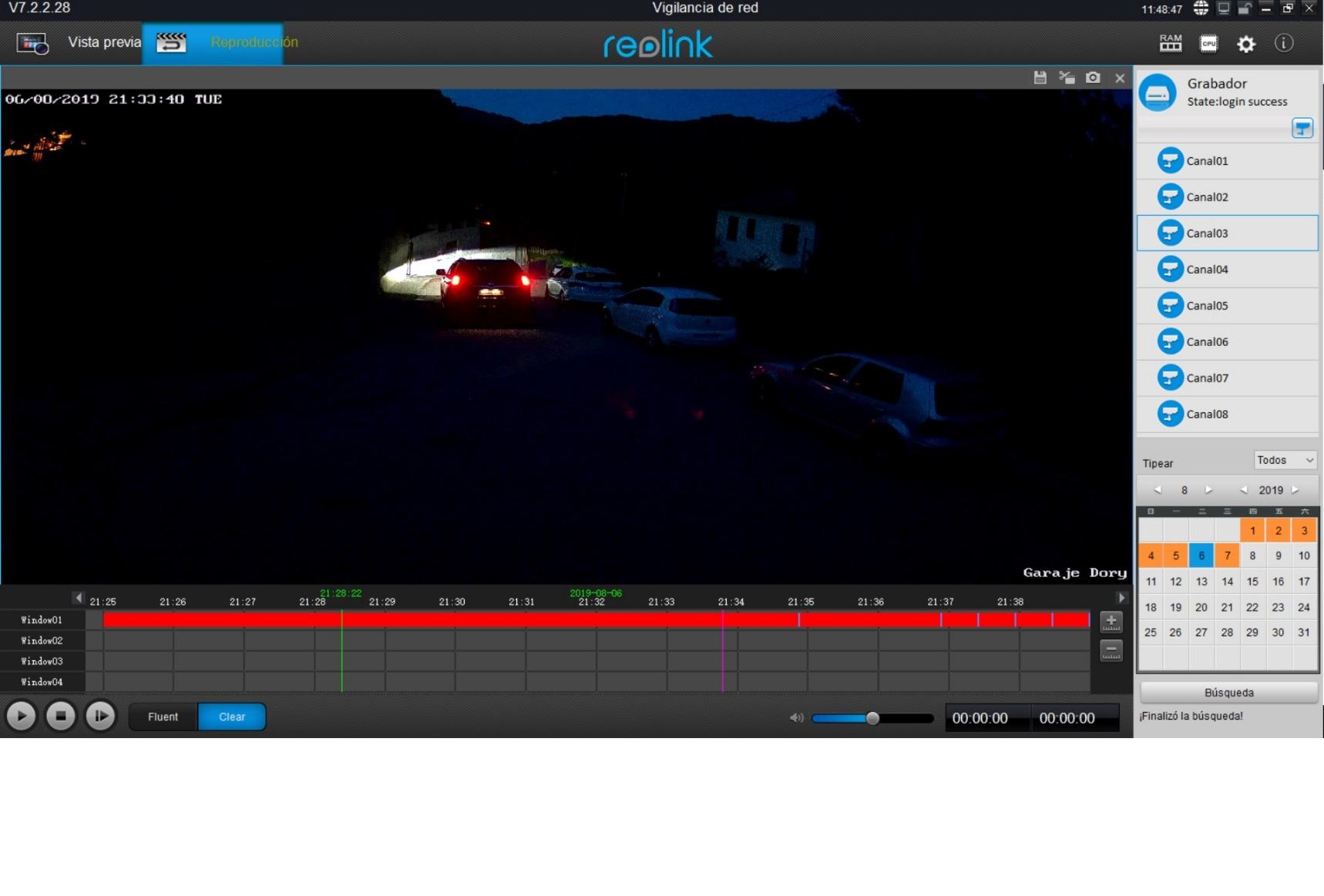Select the Window01 timeline row label
This screenshot has width=1324, height=896.
point(42,620)
